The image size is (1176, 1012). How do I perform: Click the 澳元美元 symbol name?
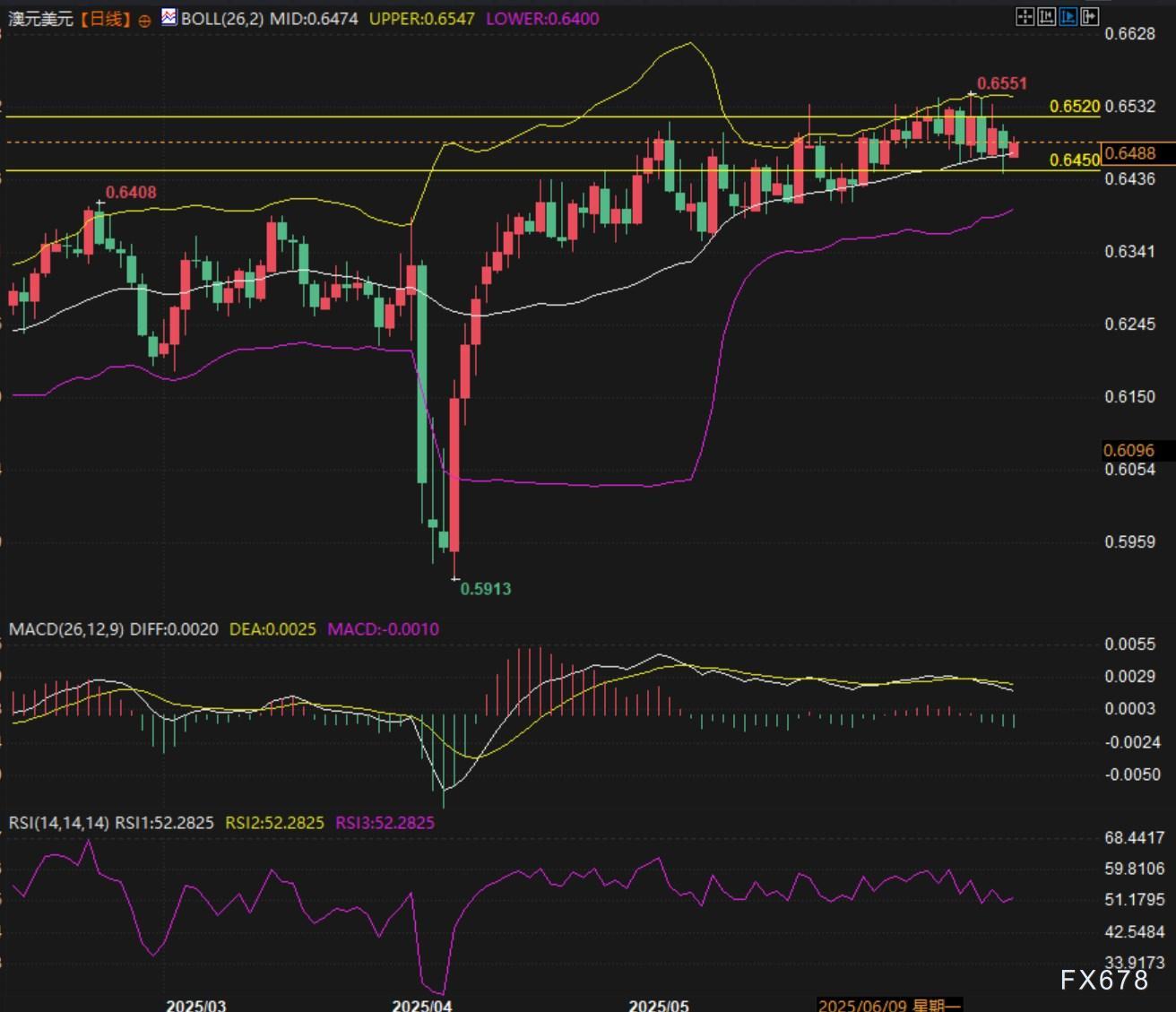pyautogui.click(x=41, y=19)
